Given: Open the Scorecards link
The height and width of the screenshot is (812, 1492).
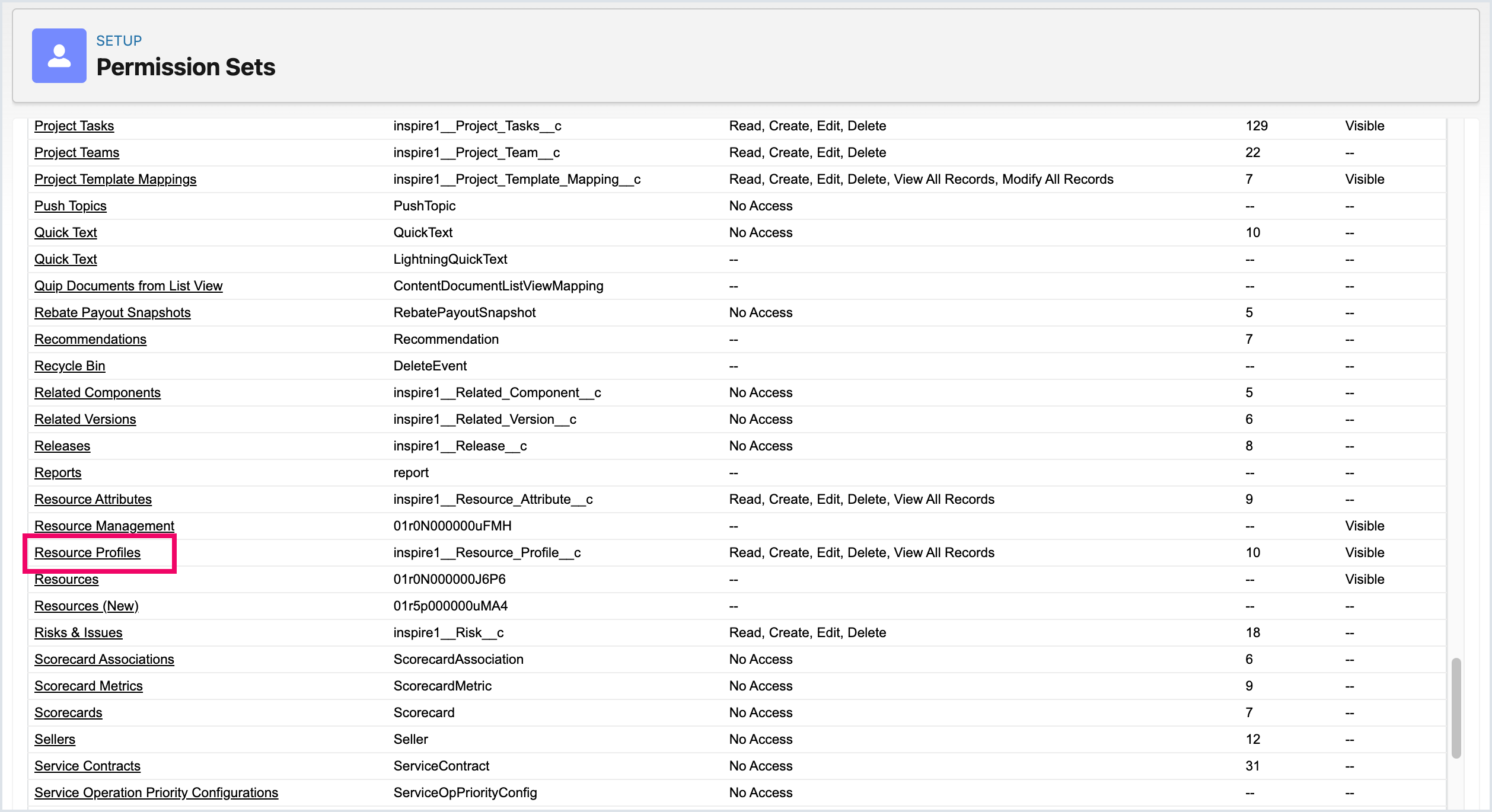Looking at the screenshot, I should [68, 712].
